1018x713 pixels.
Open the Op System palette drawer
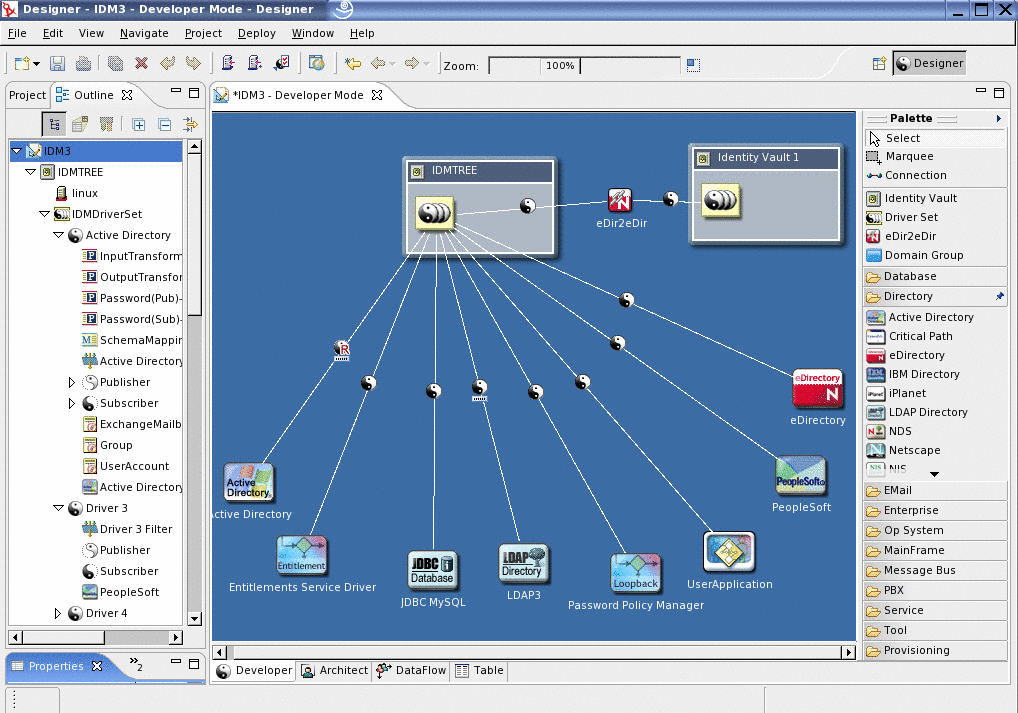coord(935,531)
